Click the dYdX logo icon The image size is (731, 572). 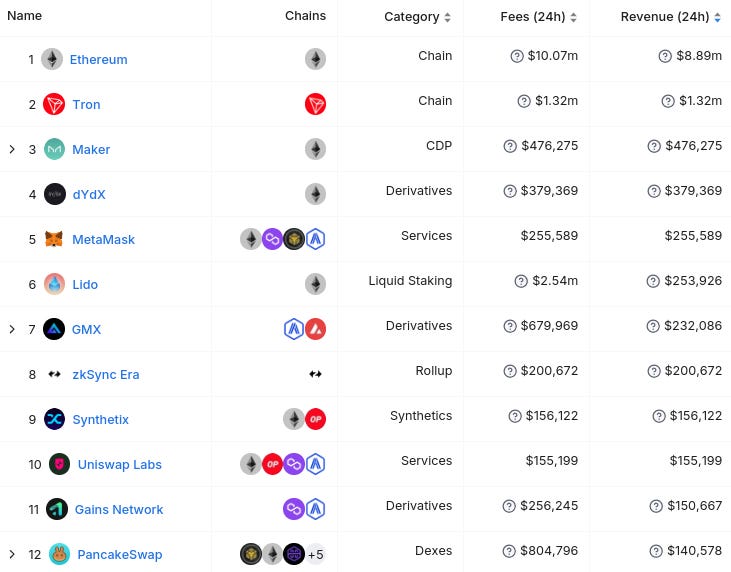coord(55,194)
